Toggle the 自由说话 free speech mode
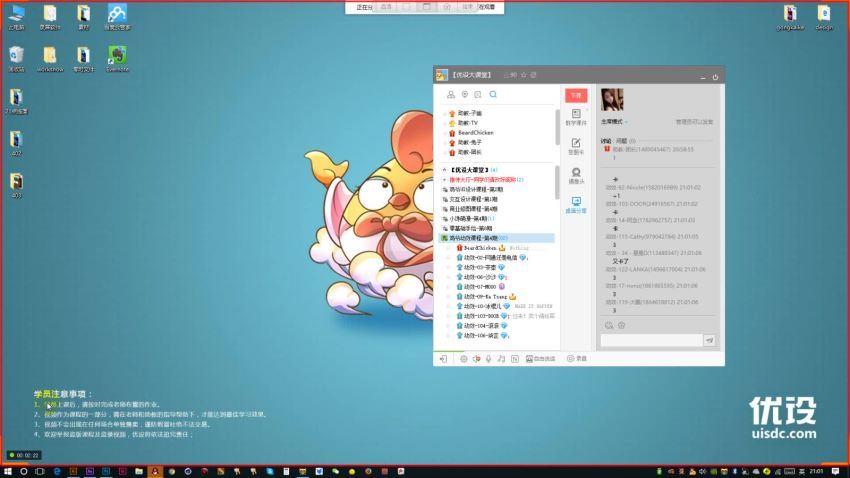 tap(540, 359)
